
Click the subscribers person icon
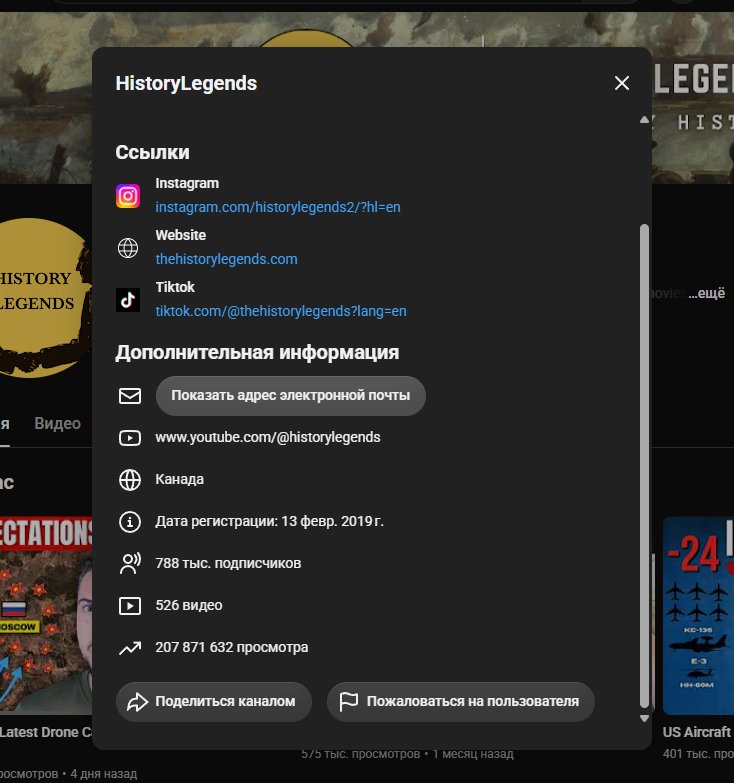130,564
